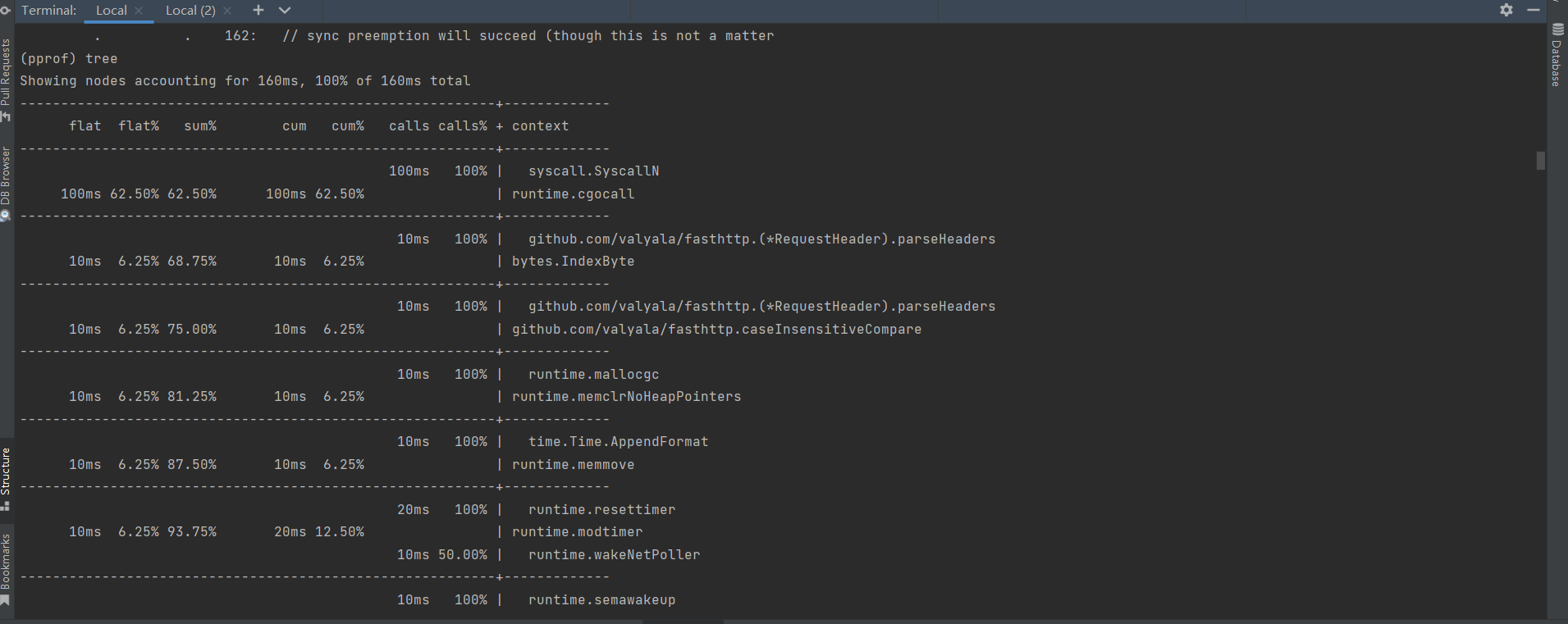Viewport: 1568px width, 624px height.
Task: Open new terminal session with plus icon
Action: pos(258,10)
